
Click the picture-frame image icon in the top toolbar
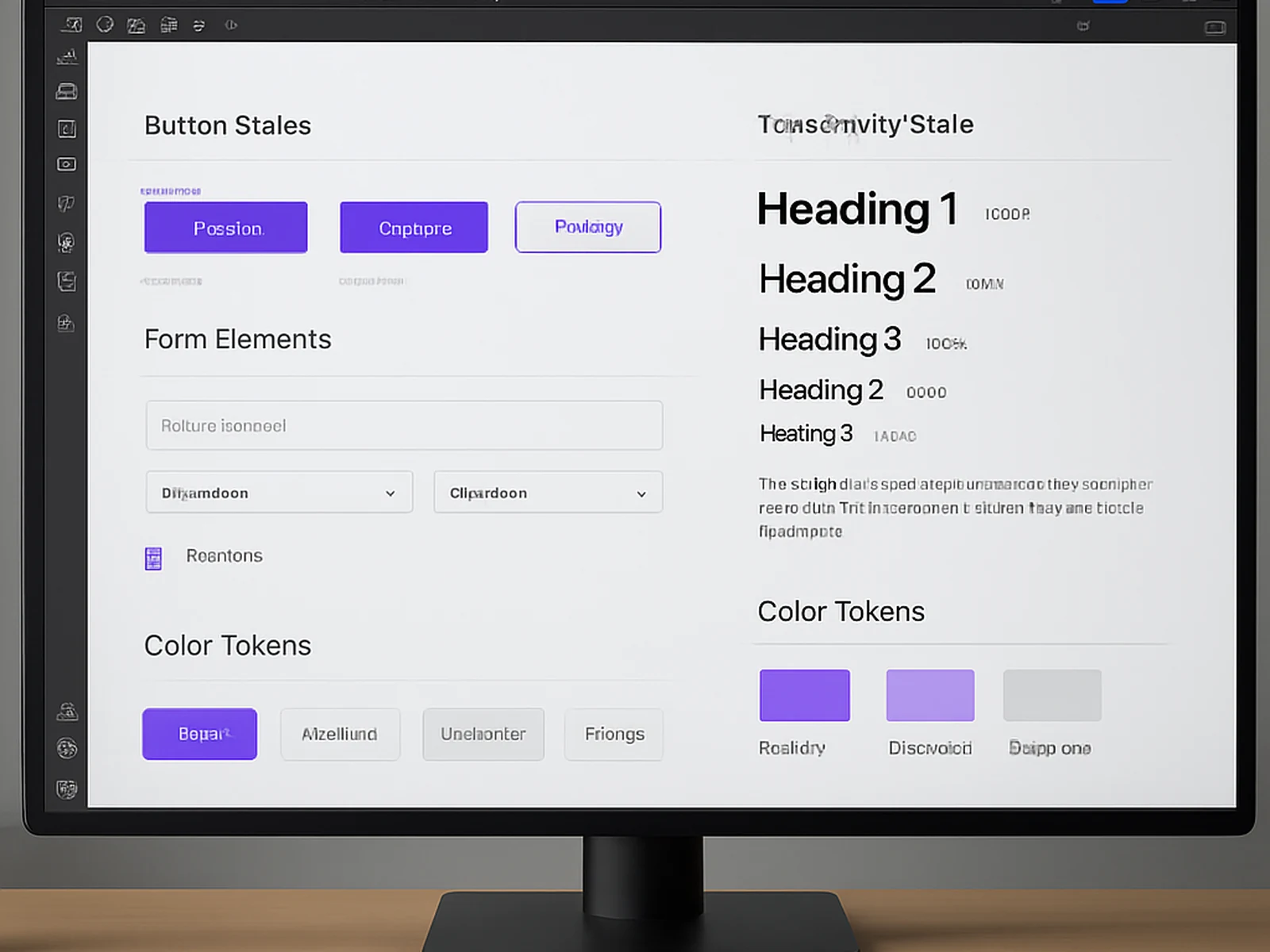(x=137, y=25)
